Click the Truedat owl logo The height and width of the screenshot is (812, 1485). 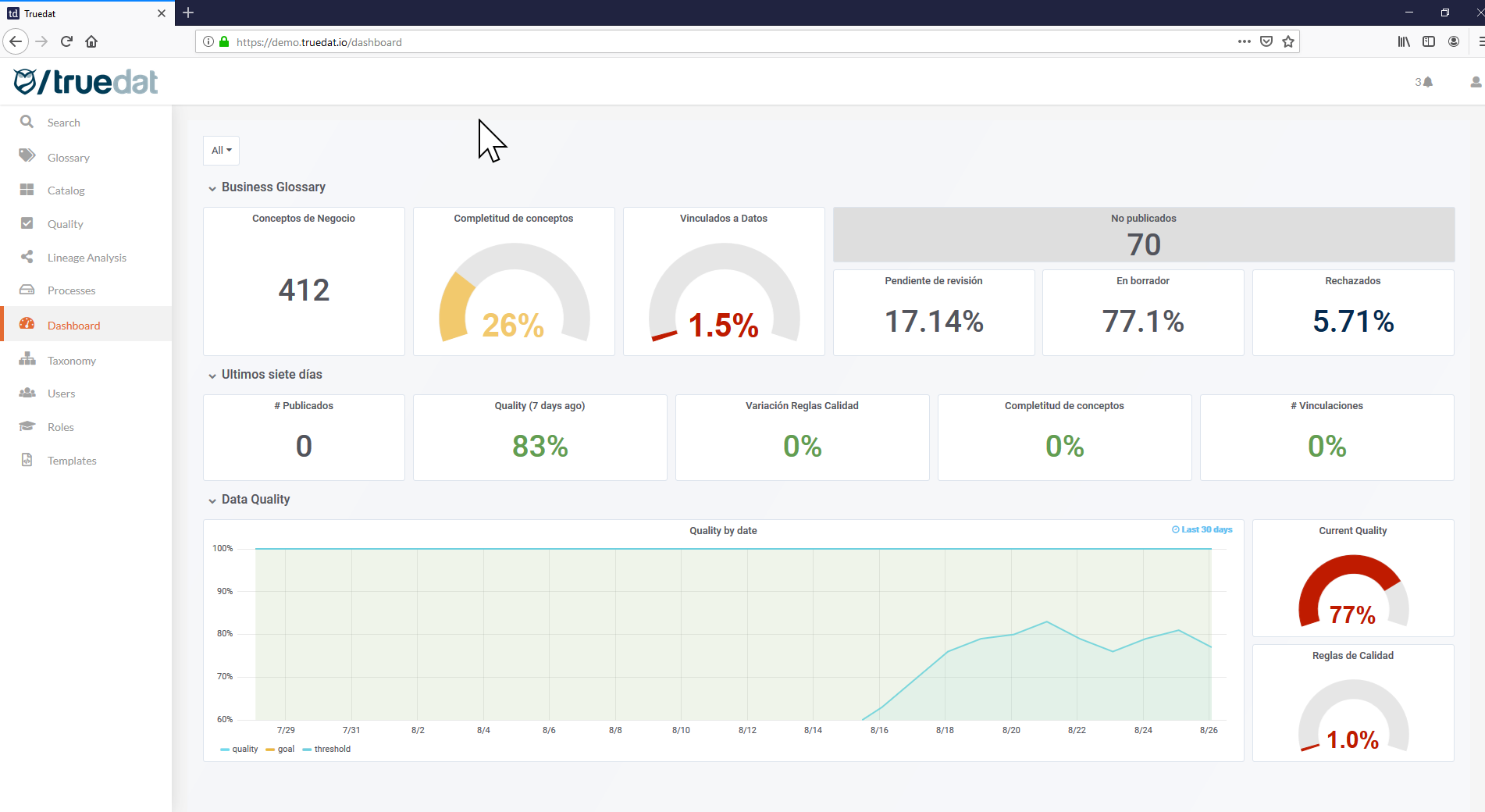[x=26, y=81]
